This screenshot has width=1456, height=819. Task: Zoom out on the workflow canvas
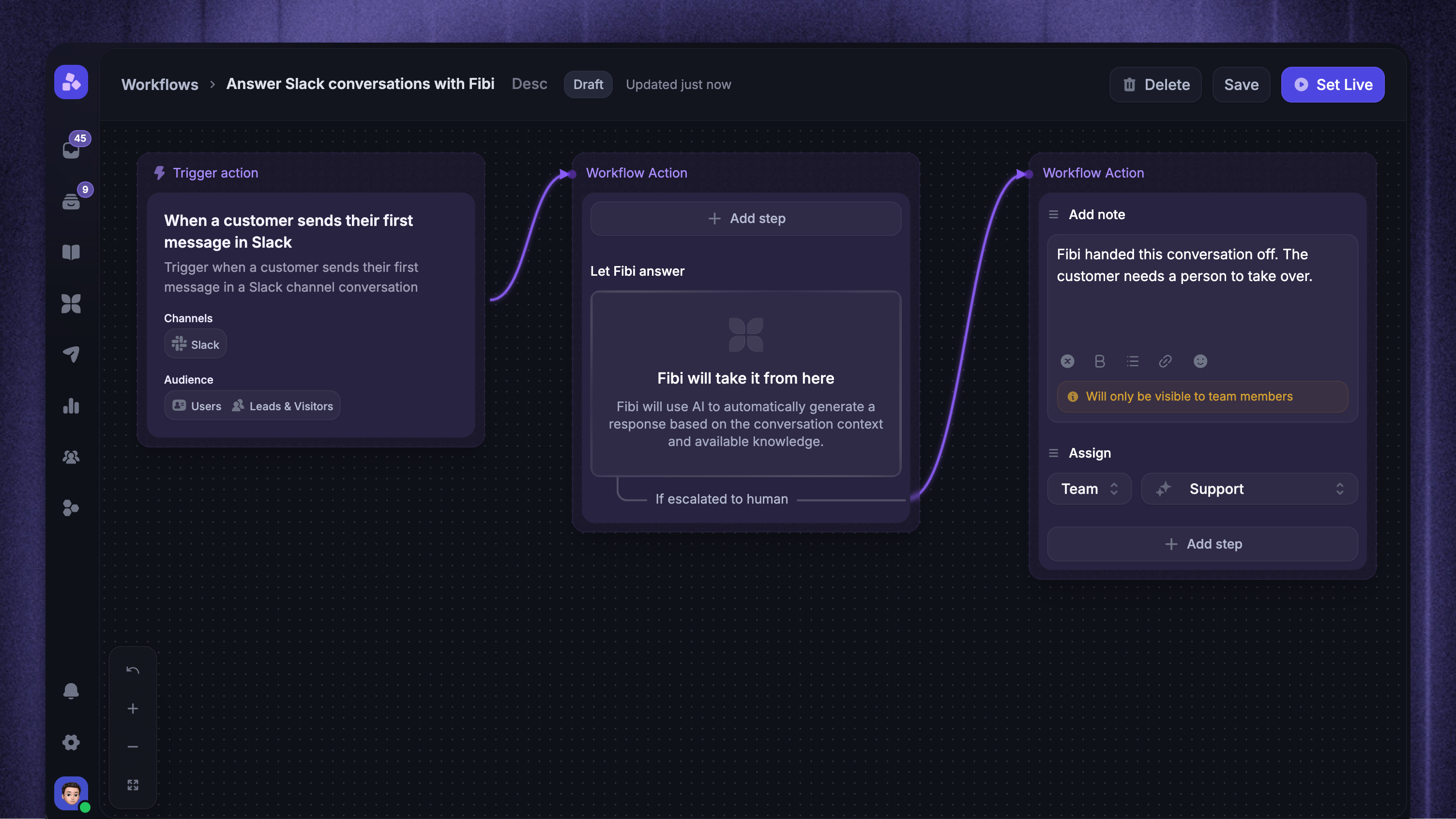(133, 747)
